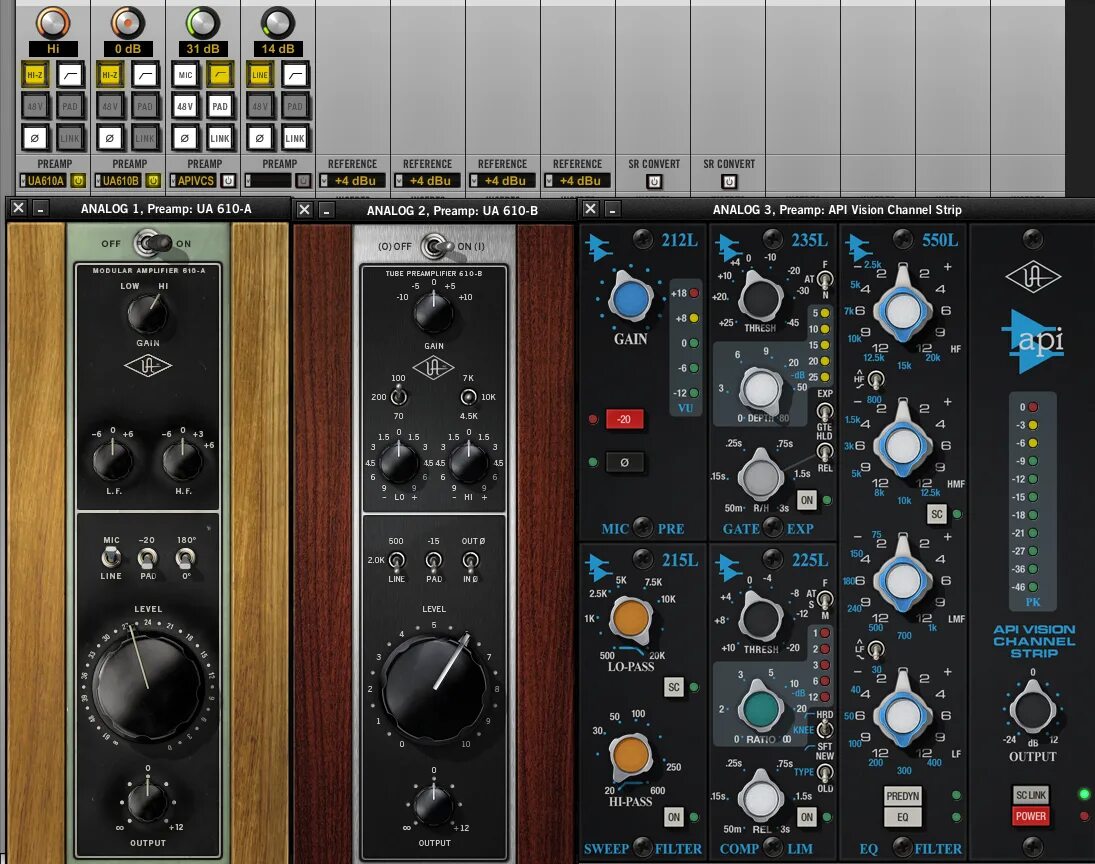Toggle second SR CONVERT power button
1095x864 pixels.
(x=729, y=182)
